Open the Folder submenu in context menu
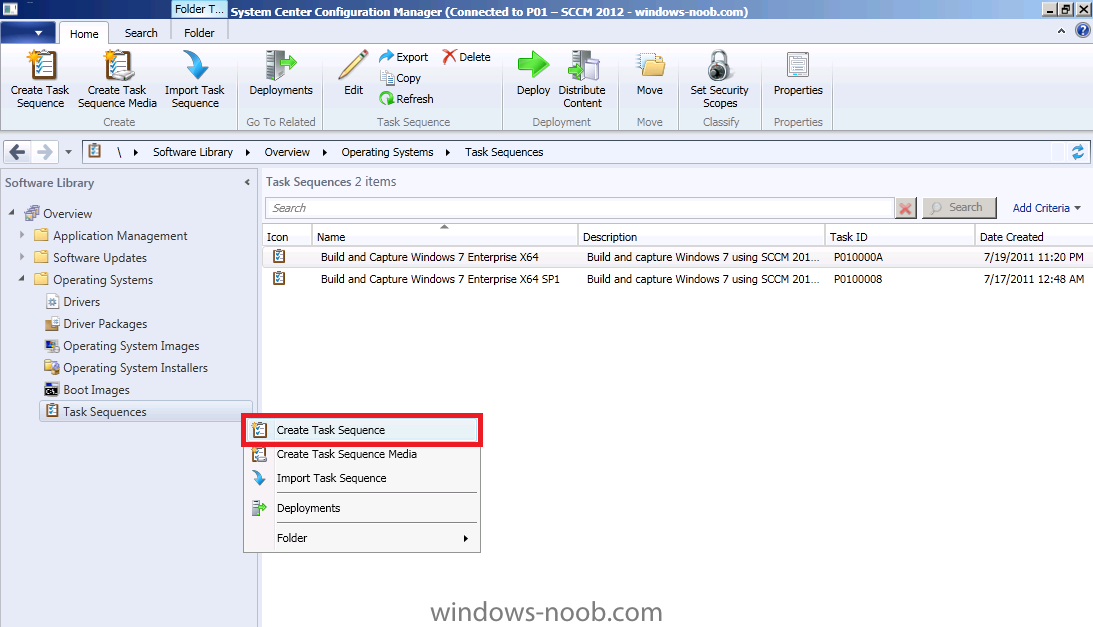Image resolution: width=1093 pixels, height=627 pixels. [x=362, y=538]
